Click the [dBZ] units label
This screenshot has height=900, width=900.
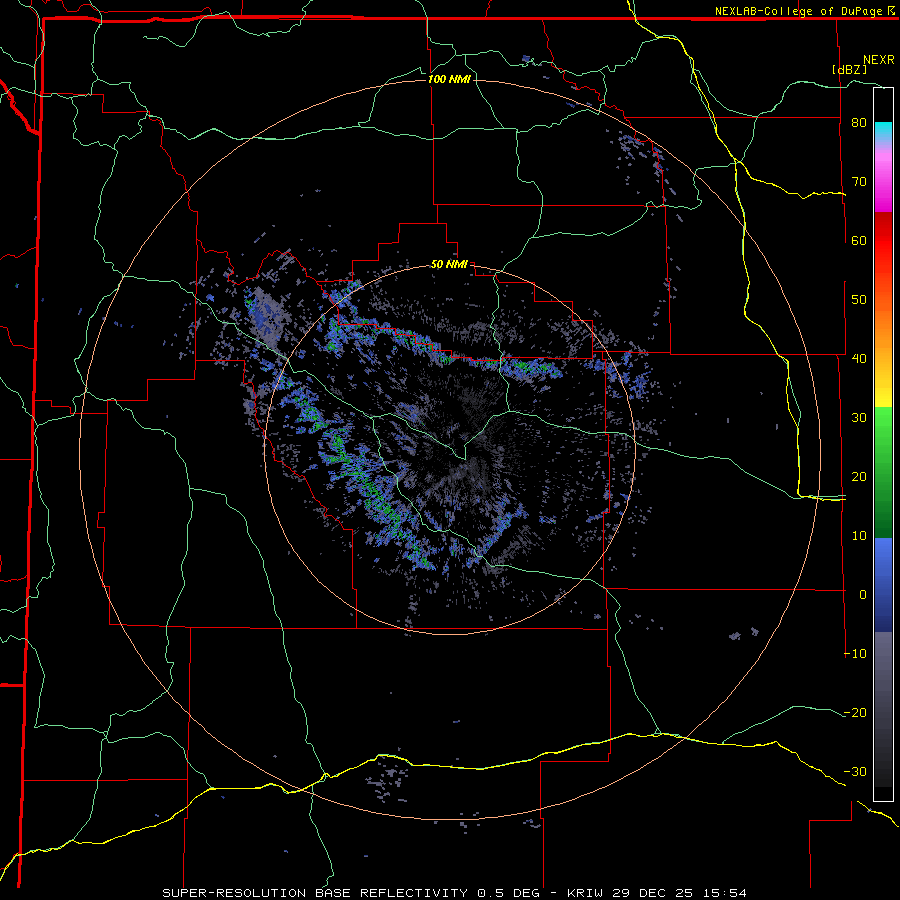click(849, 69)
